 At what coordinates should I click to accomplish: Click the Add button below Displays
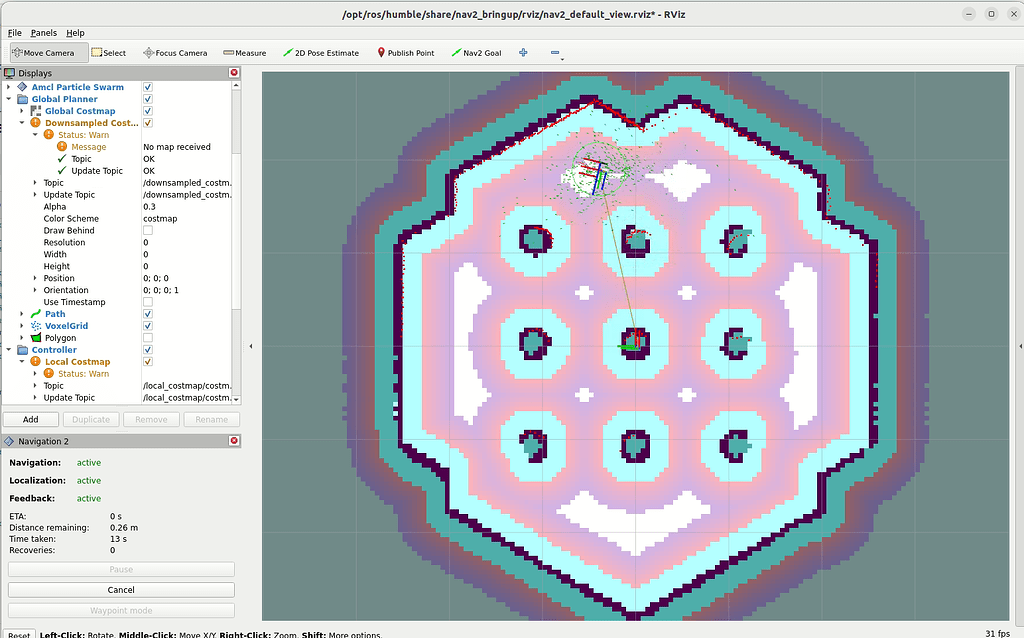[30, 418]
